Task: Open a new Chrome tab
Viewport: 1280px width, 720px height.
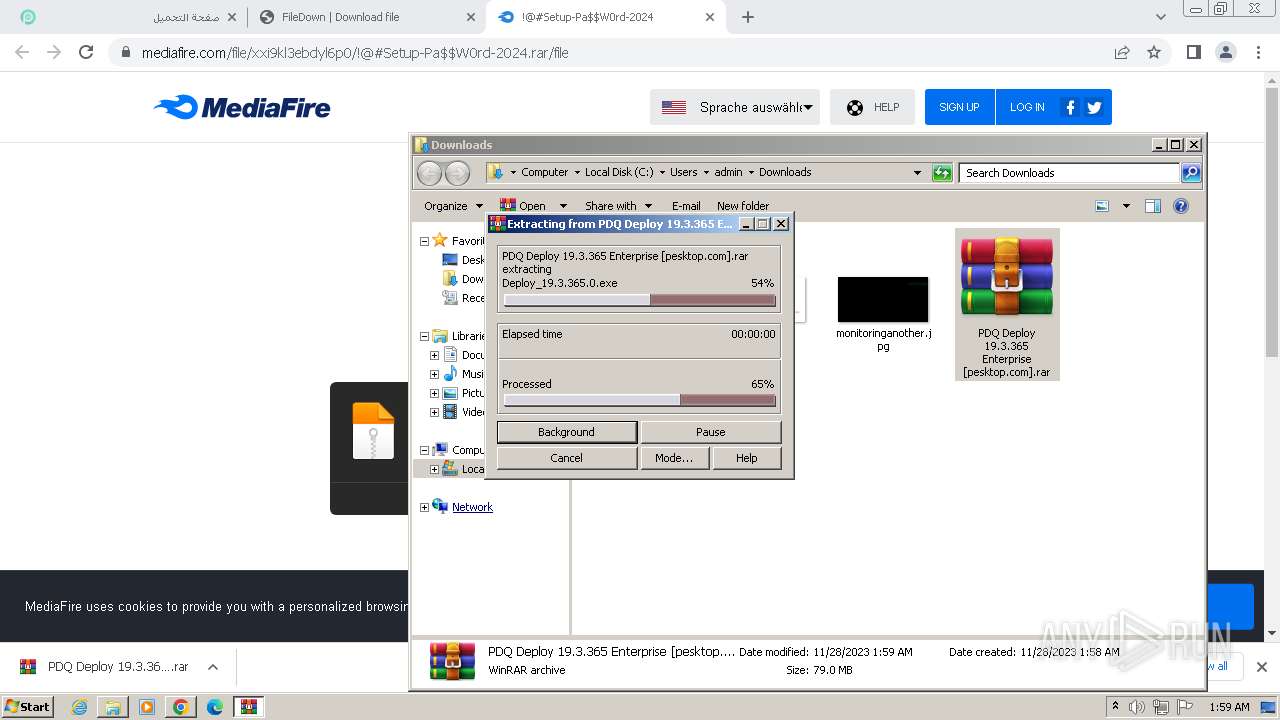Action: point(747,17)
